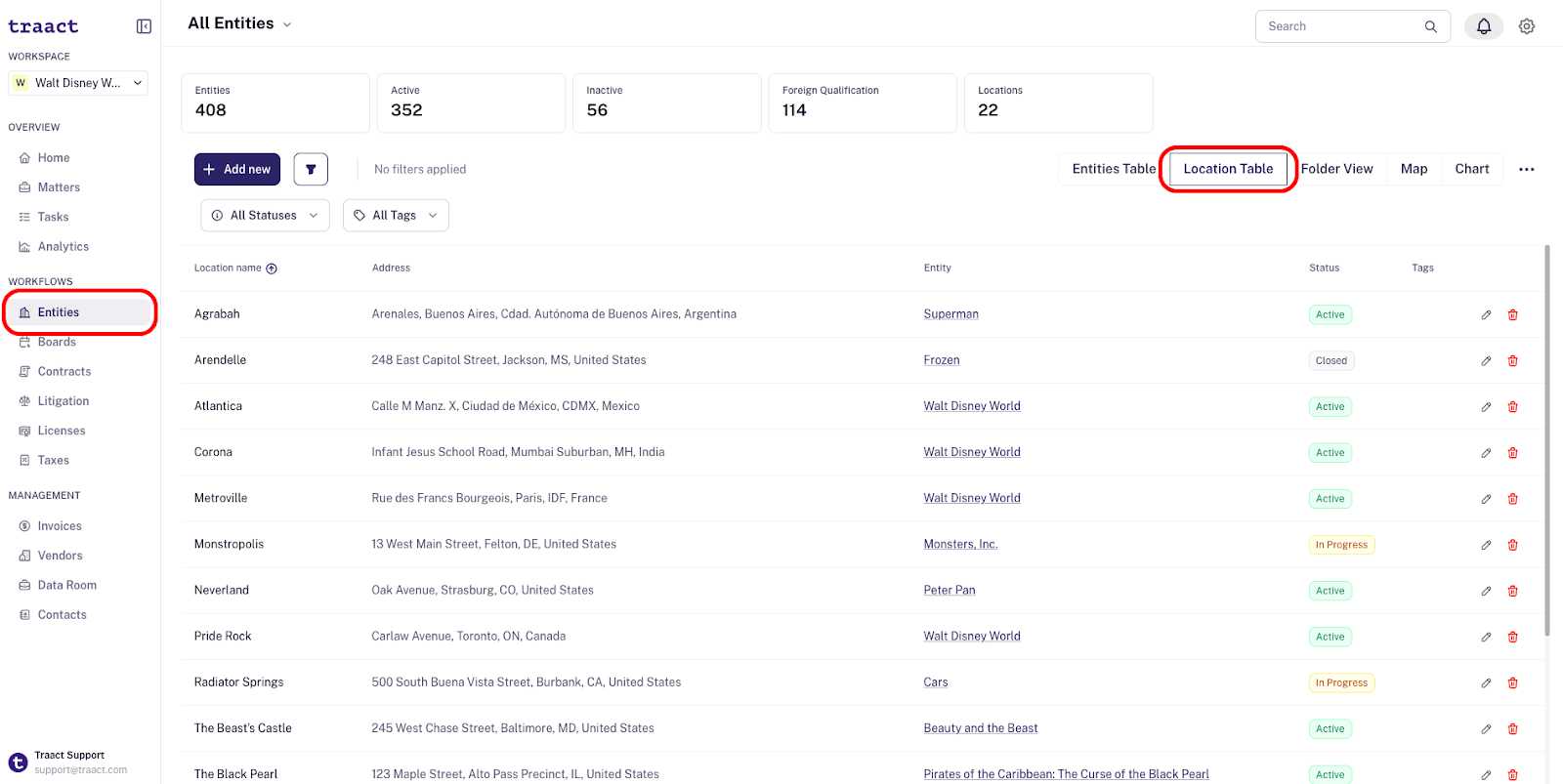Viewport: 1563px width, 784px height.
Task: Edit the Metroville location
Action: click(1486, 498)
